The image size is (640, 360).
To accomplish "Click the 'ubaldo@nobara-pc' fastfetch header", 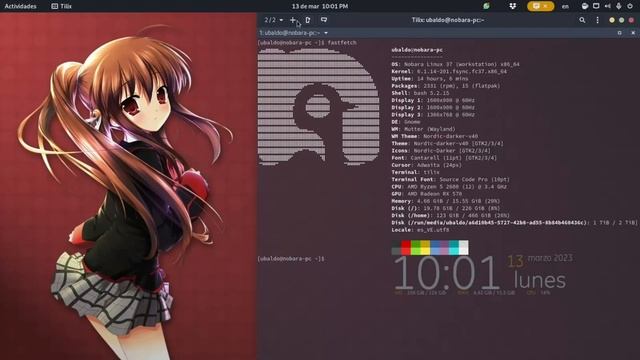I will (417, 50).
